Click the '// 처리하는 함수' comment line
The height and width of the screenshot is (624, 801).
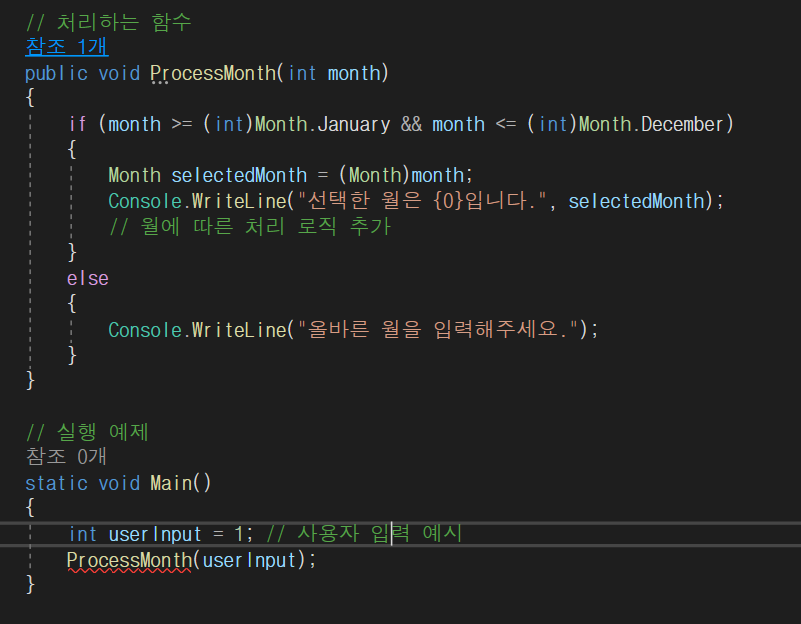[108, 22]
